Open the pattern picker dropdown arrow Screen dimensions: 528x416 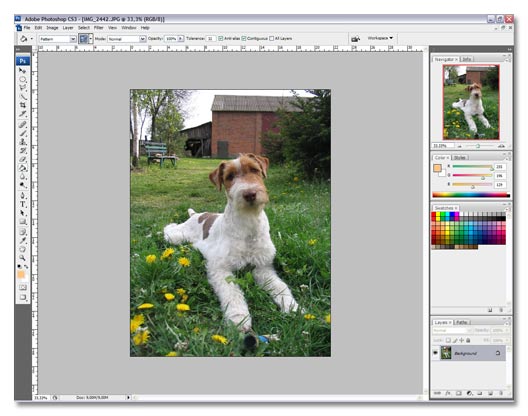click(90, 39)
